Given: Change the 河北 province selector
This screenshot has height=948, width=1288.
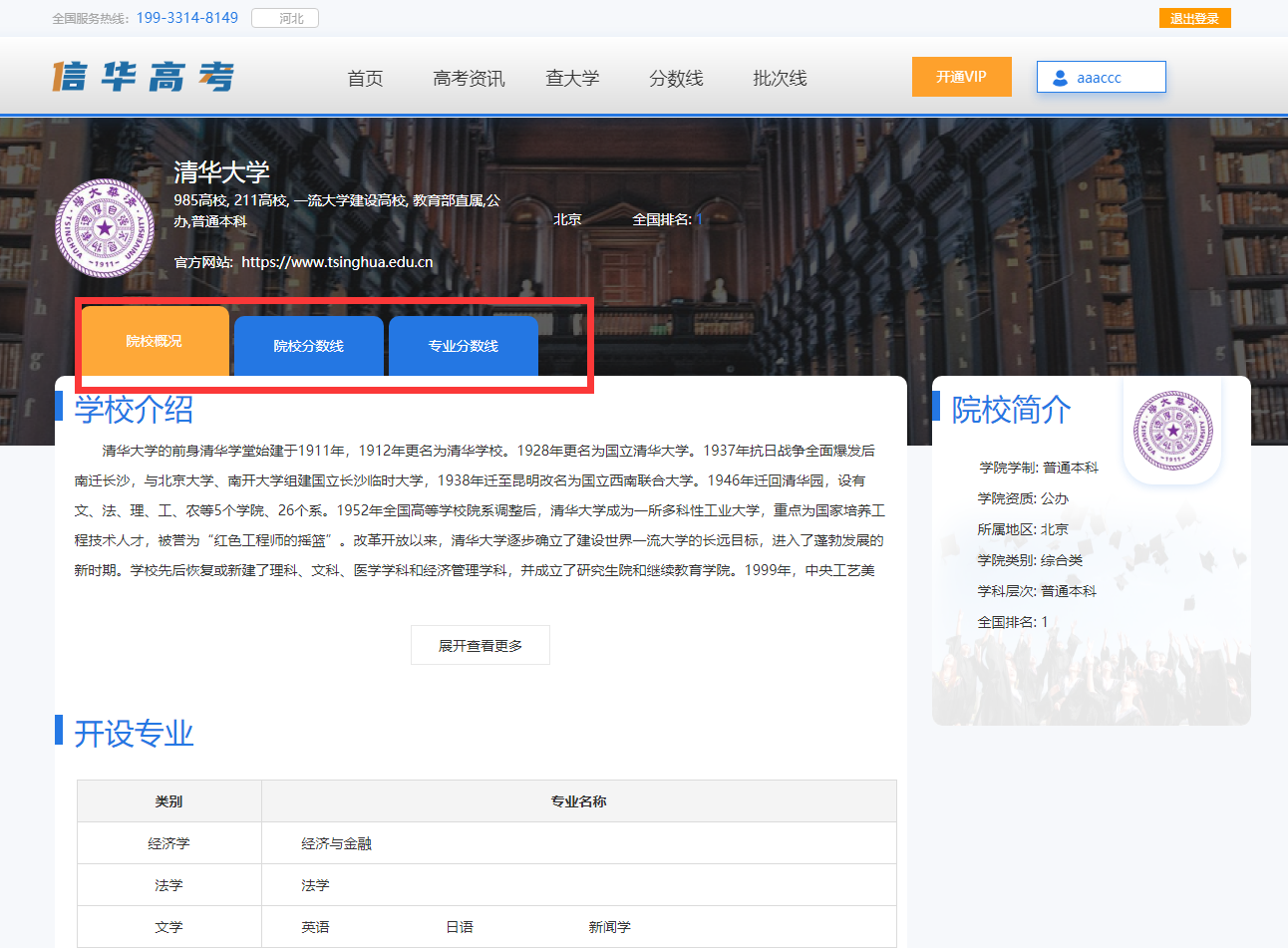Looking at the screenshot, I should (x=285, y=18).
